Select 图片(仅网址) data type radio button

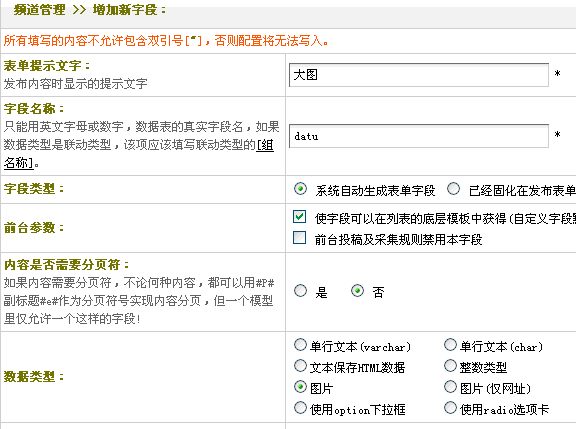[x=450, y=386]
